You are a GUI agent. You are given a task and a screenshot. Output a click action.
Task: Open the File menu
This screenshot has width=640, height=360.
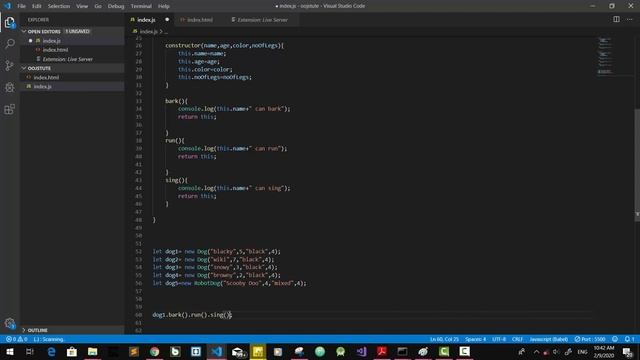coord(22,6)
